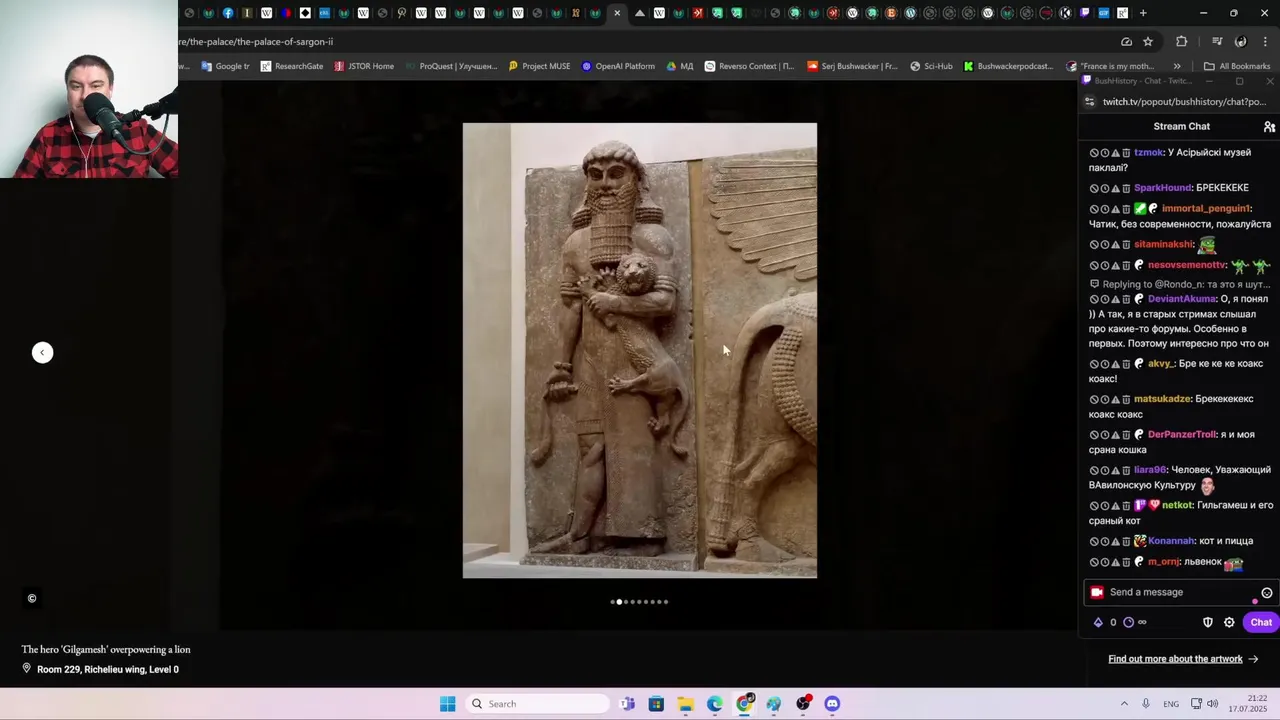
Task: Click Room 229, Richelieu wing location link
Action: pos(100,669)
